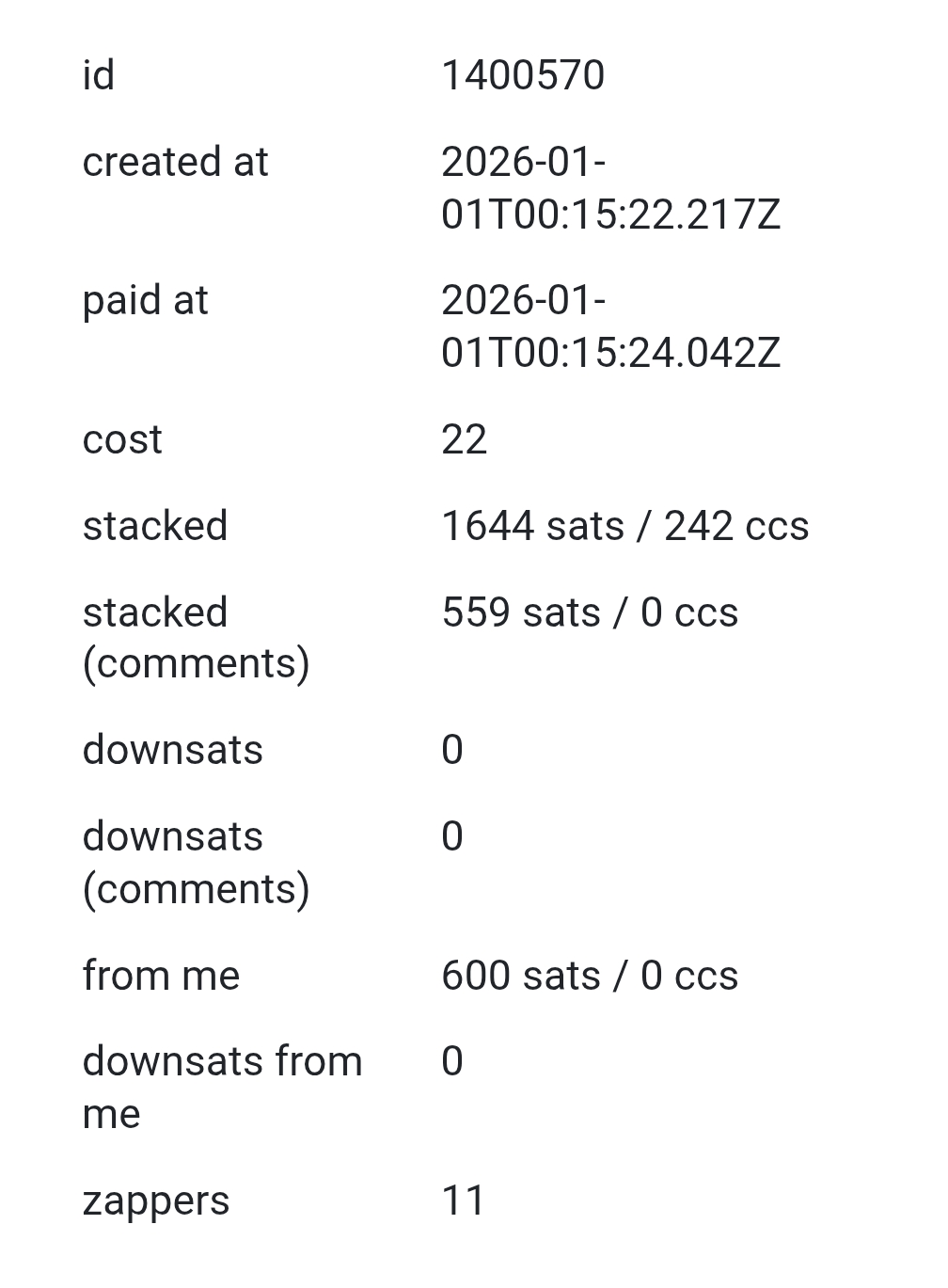Click the created at timestamp ending 22.217Z
The image size is (948, 1288).
point(609,188)
